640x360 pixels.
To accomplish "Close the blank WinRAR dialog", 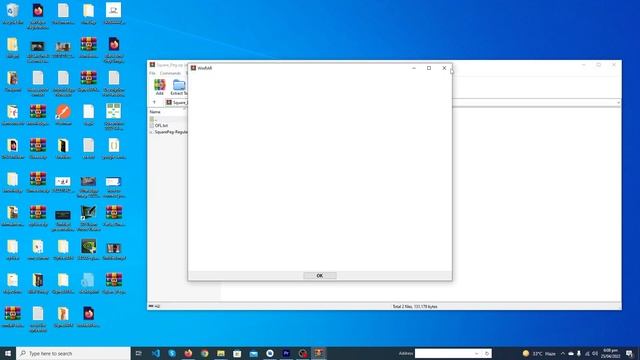I will [x=444, y=68].
